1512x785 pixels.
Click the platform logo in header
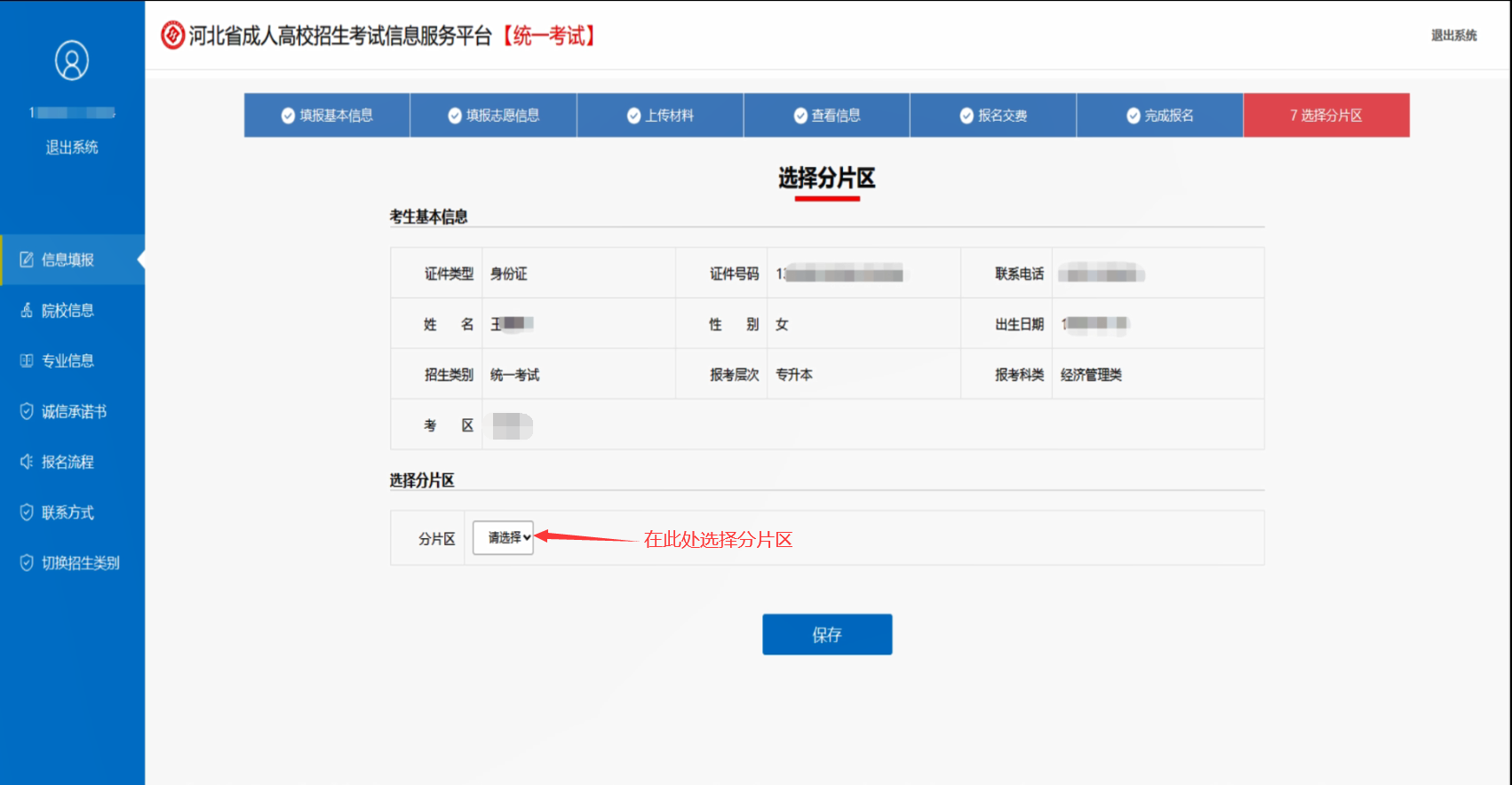(172, 36)
